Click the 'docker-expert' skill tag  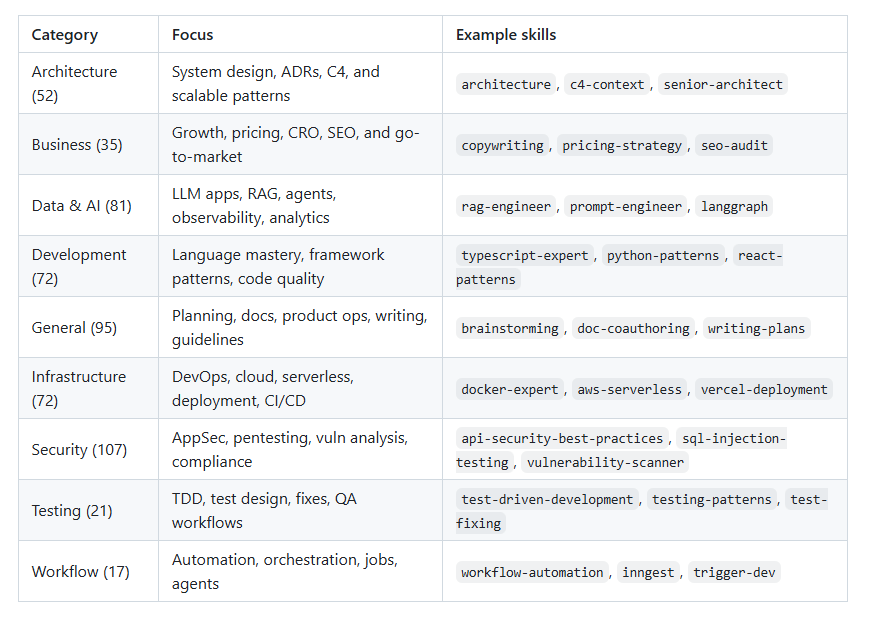coord(510,390)
